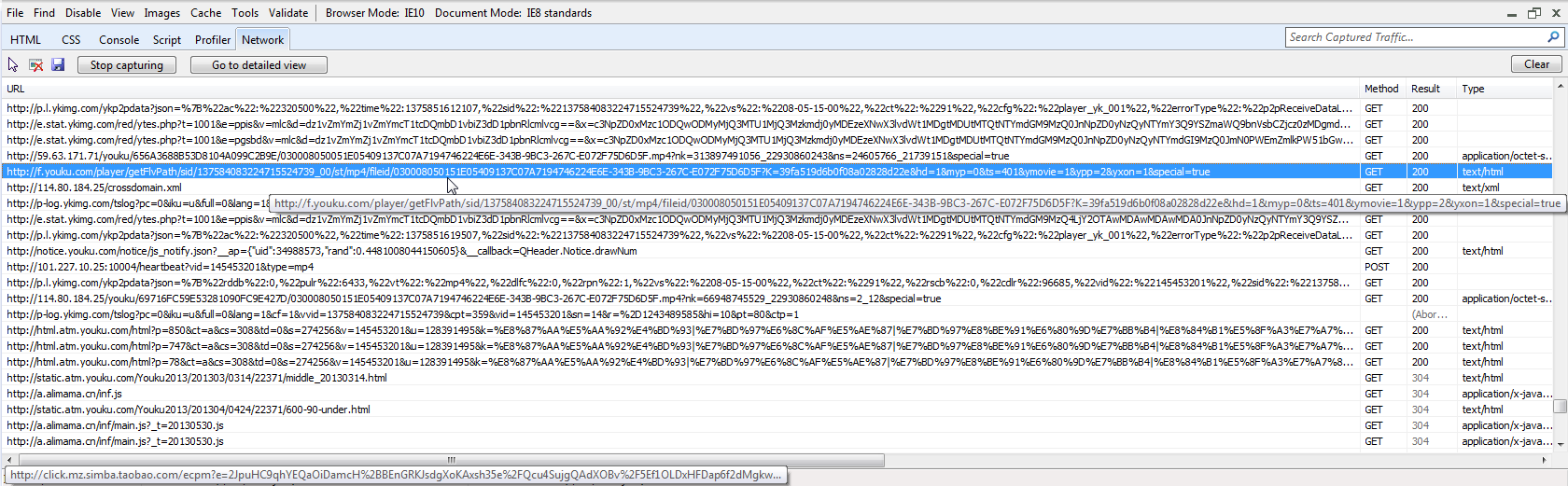Select the 59.63.171.71 youku mp4 row
This screenshot has width=1568, height=486.
click(777, 156)
